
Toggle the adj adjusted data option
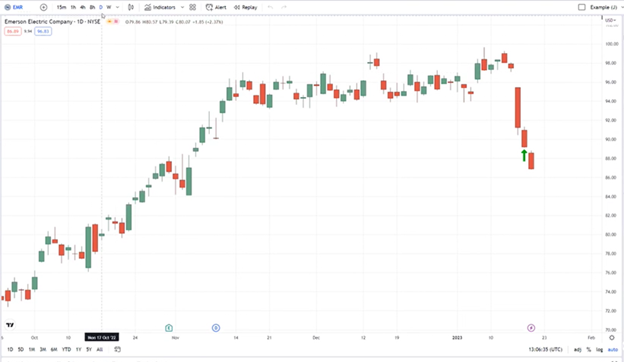[x=577, y=350]
